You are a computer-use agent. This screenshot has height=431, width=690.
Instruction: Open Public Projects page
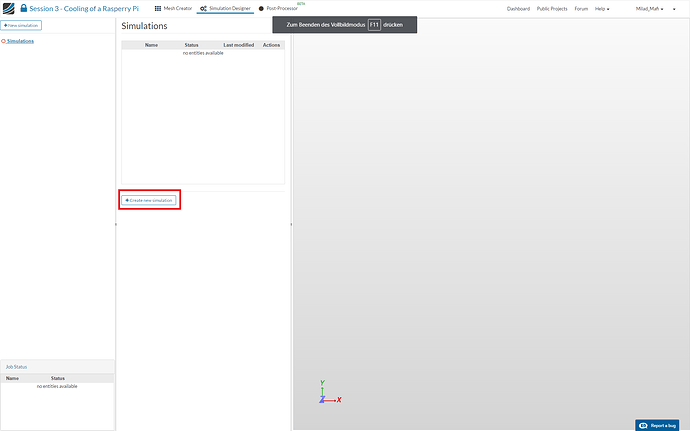(x=552, y=9)
